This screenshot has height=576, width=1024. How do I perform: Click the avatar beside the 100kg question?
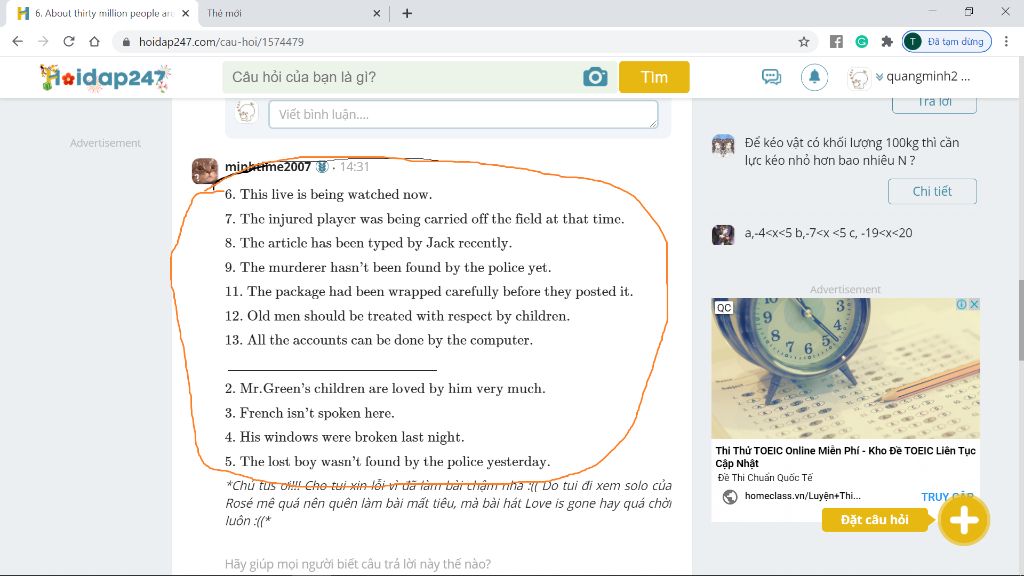tap(723, 146)
